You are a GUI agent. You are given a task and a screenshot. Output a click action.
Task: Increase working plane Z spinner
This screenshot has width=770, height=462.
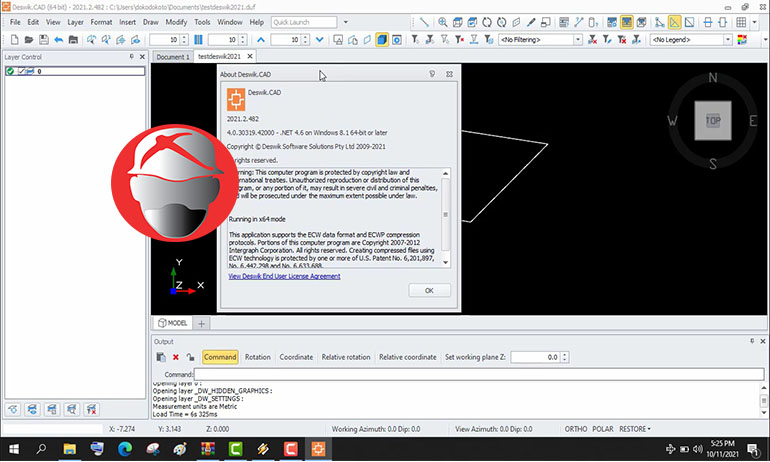[x=565, y=354]
